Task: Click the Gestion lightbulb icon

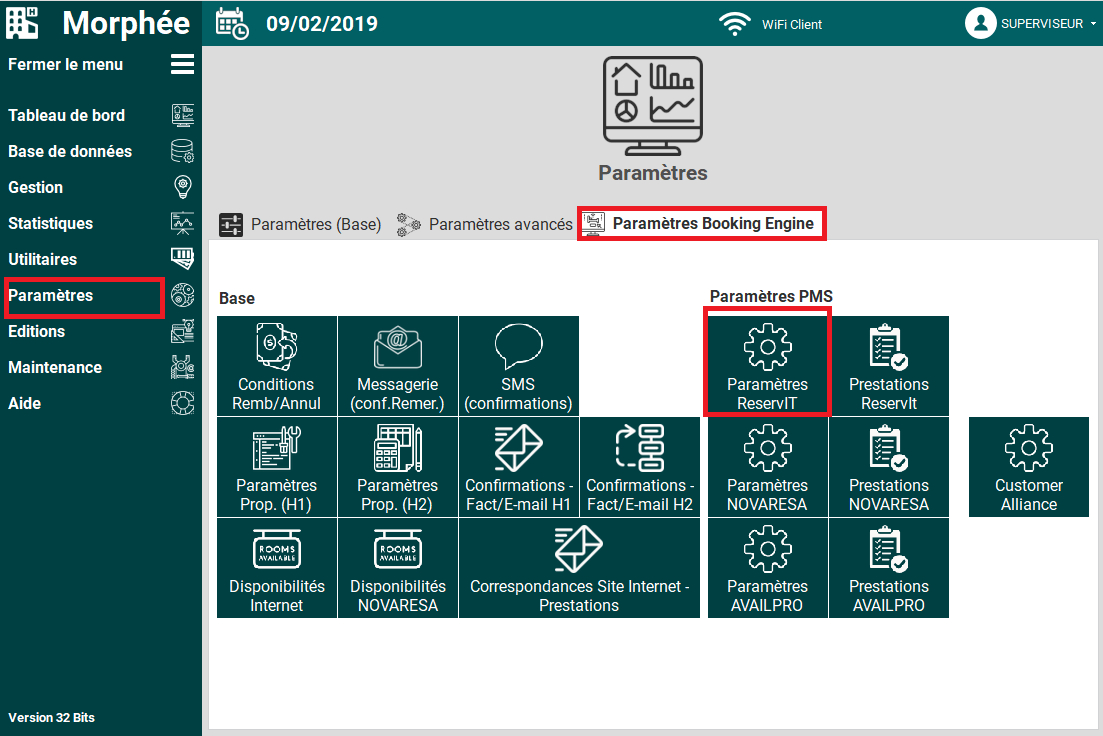Action: [x=183, y=186]
